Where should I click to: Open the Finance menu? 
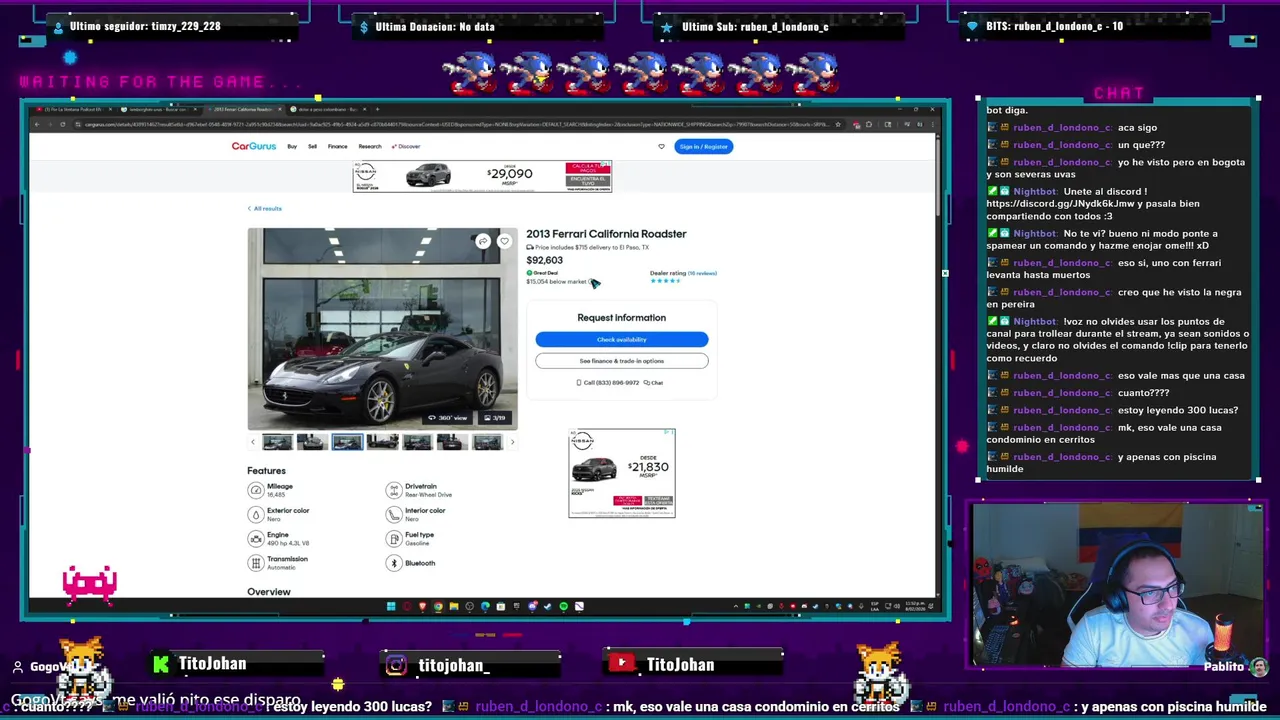[337, 146]
